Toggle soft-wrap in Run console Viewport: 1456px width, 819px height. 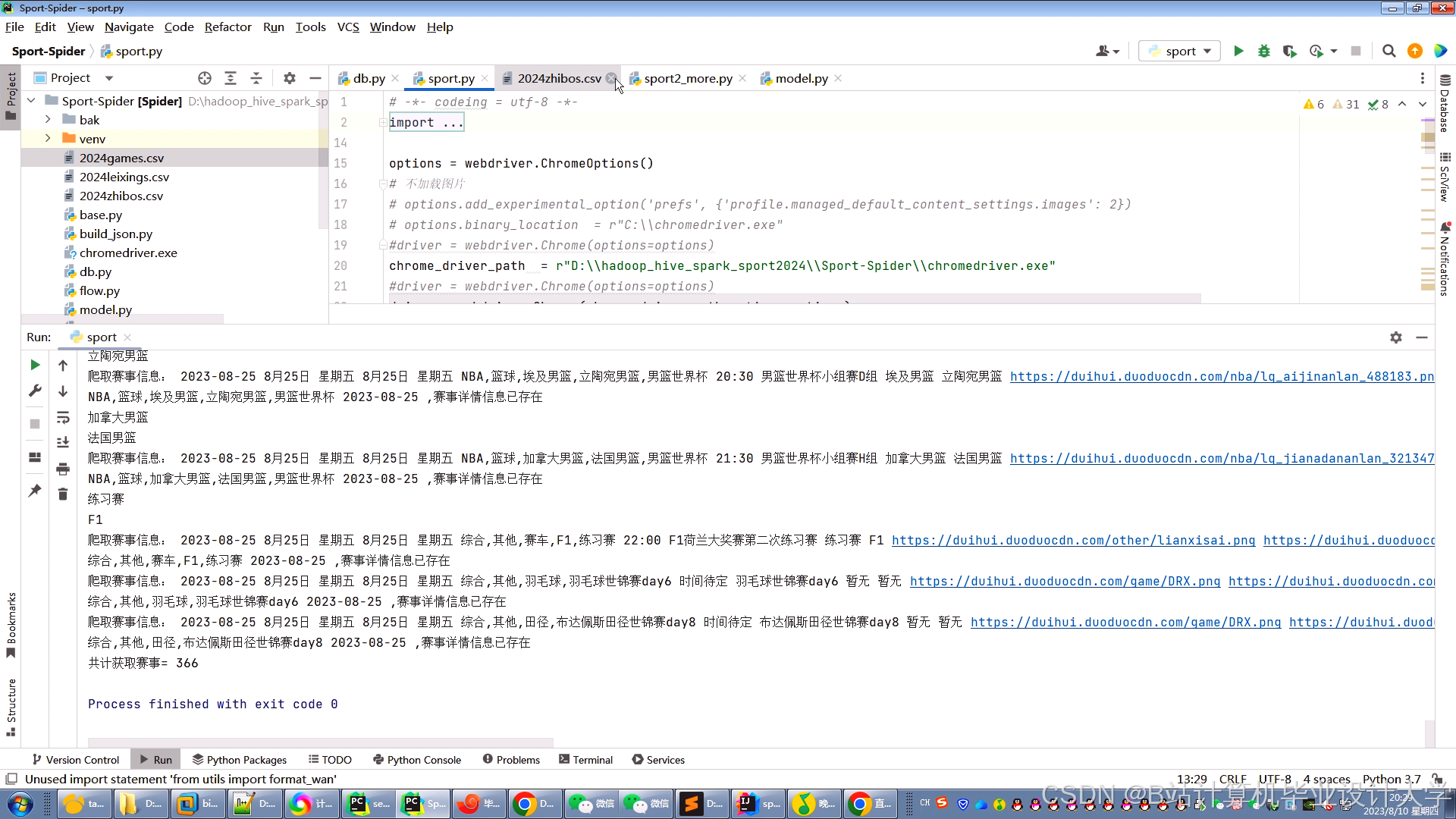(x=63, y=417)
